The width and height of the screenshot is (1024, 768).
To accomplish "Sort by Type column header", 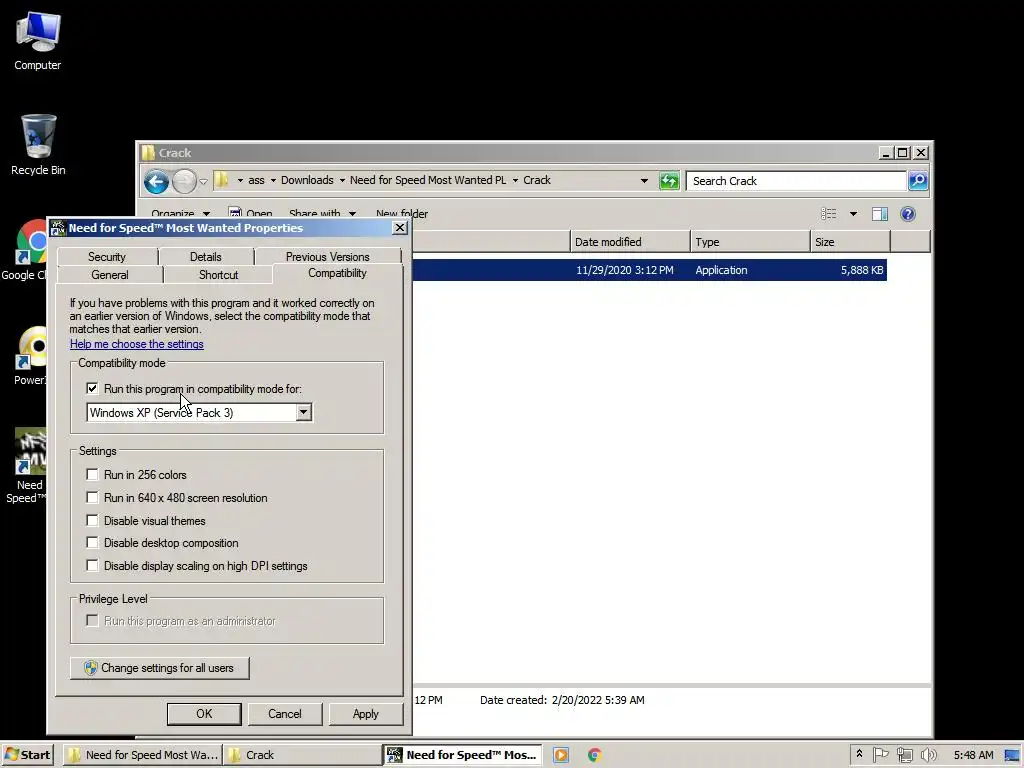I will 750,242.
